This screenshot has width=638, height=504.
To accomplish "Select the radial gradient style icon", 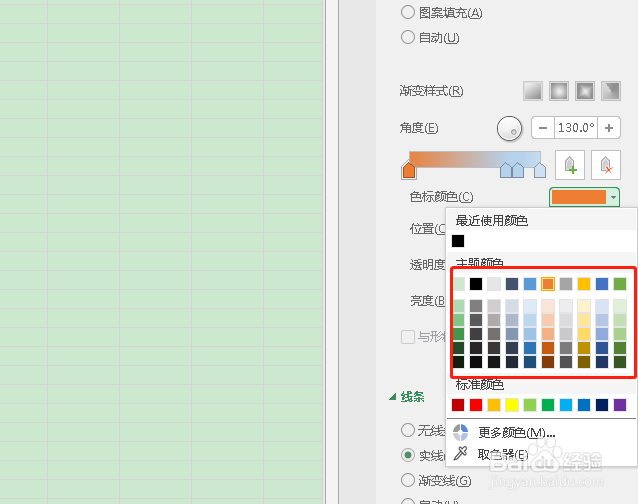I will coord(559,90).
